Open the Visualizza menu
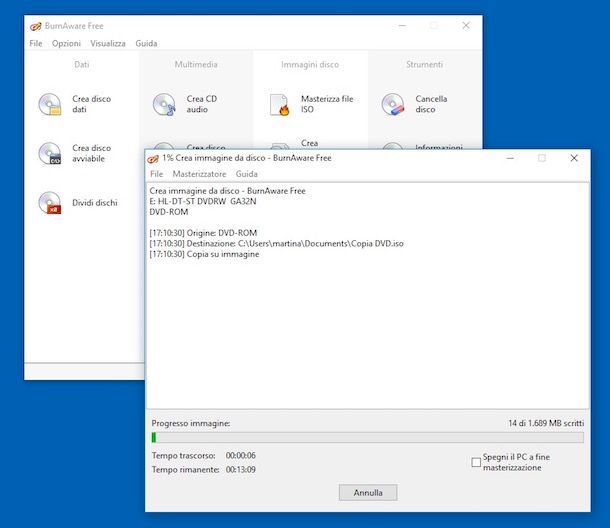Image resolution: width=610 pixels, height=528 pixels. tap(108, 44)
